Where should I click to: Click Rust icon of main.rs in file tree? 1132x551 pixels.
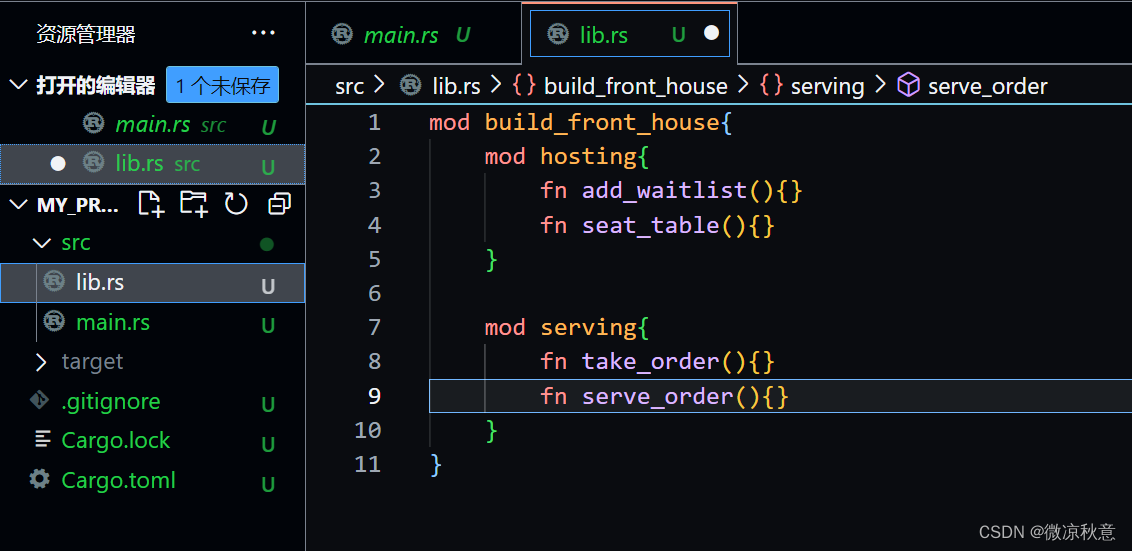coord(54,320)
